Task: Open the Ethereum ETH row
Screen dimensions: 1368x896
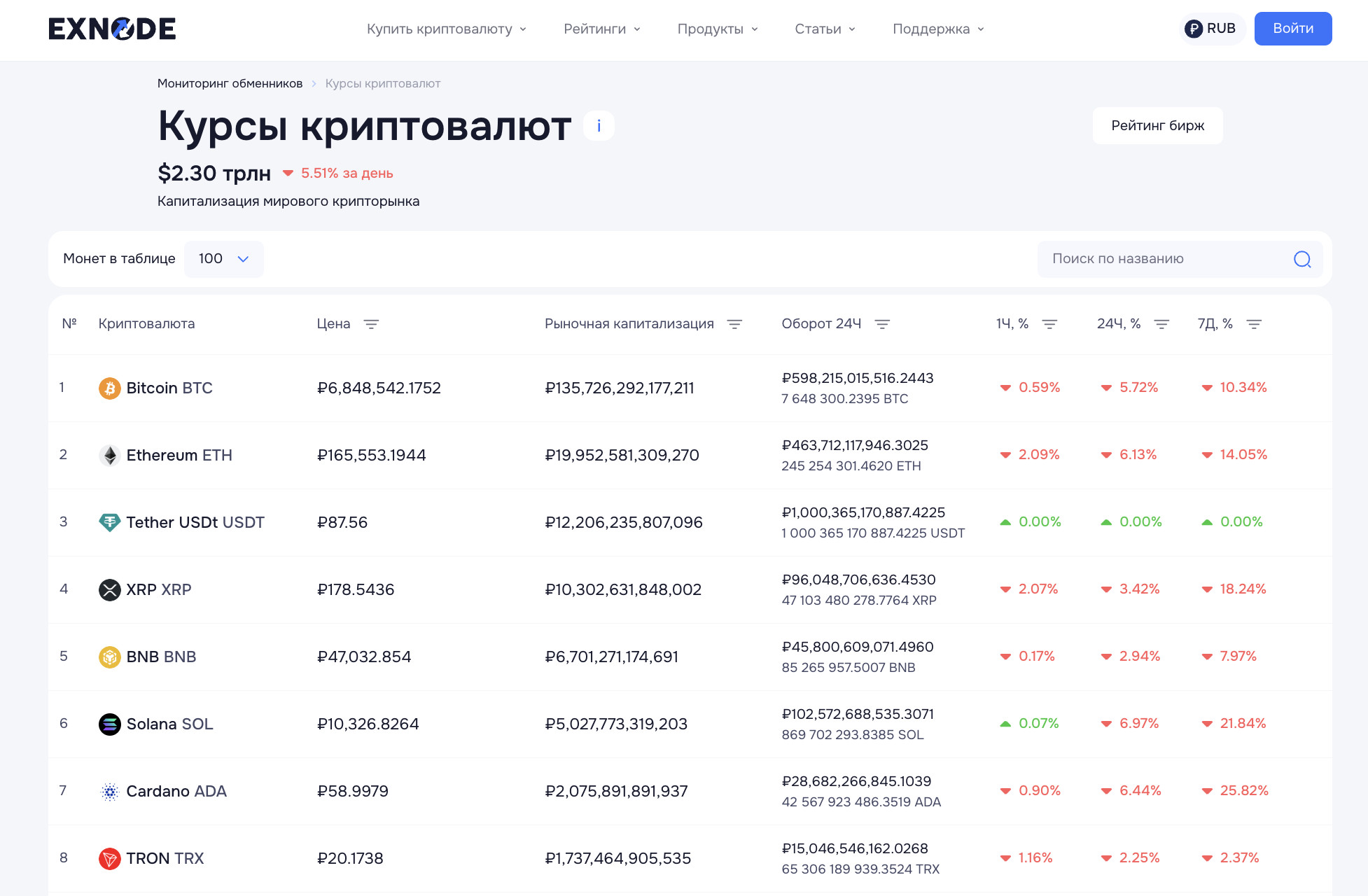Action: tap(179, 455)
